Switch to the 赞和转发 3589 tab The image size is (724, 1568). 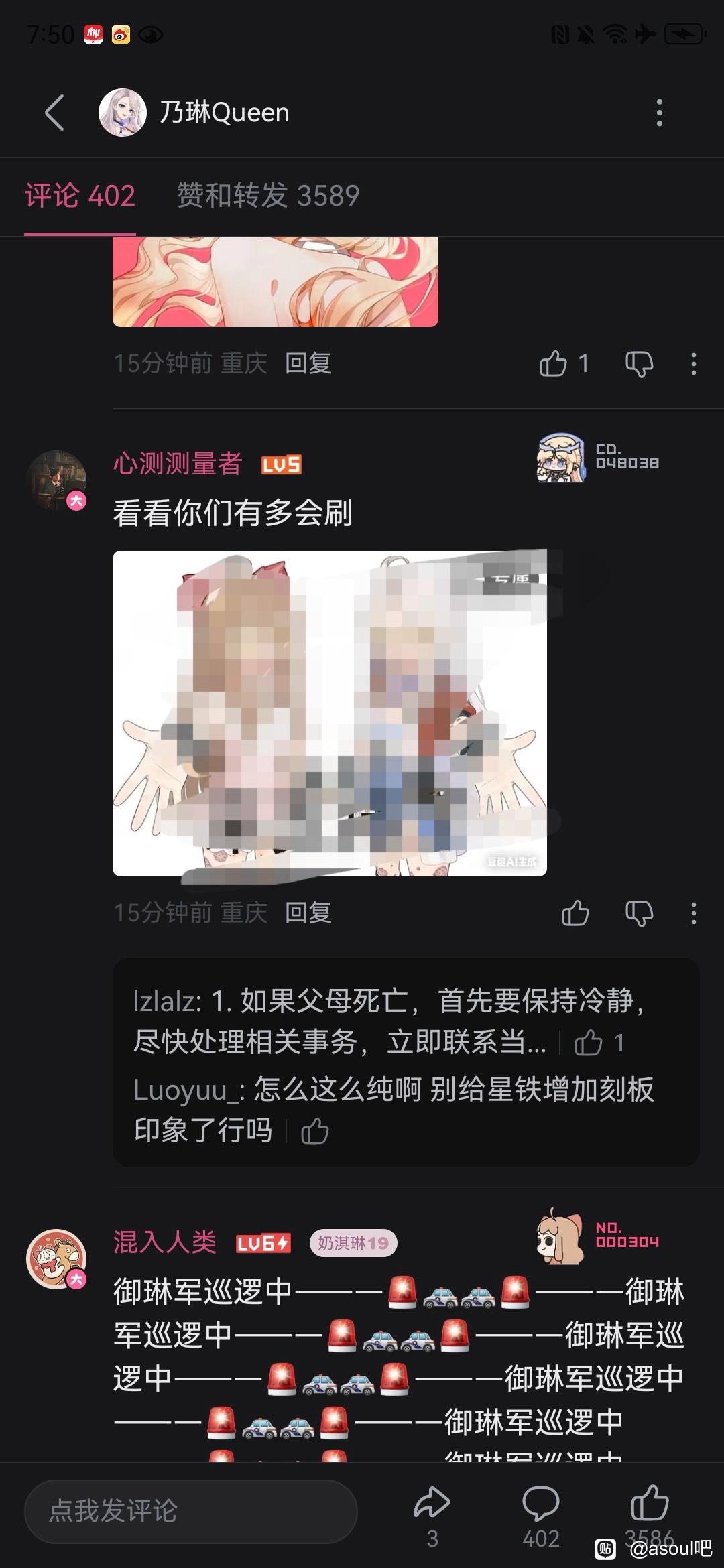click(268, 196)
